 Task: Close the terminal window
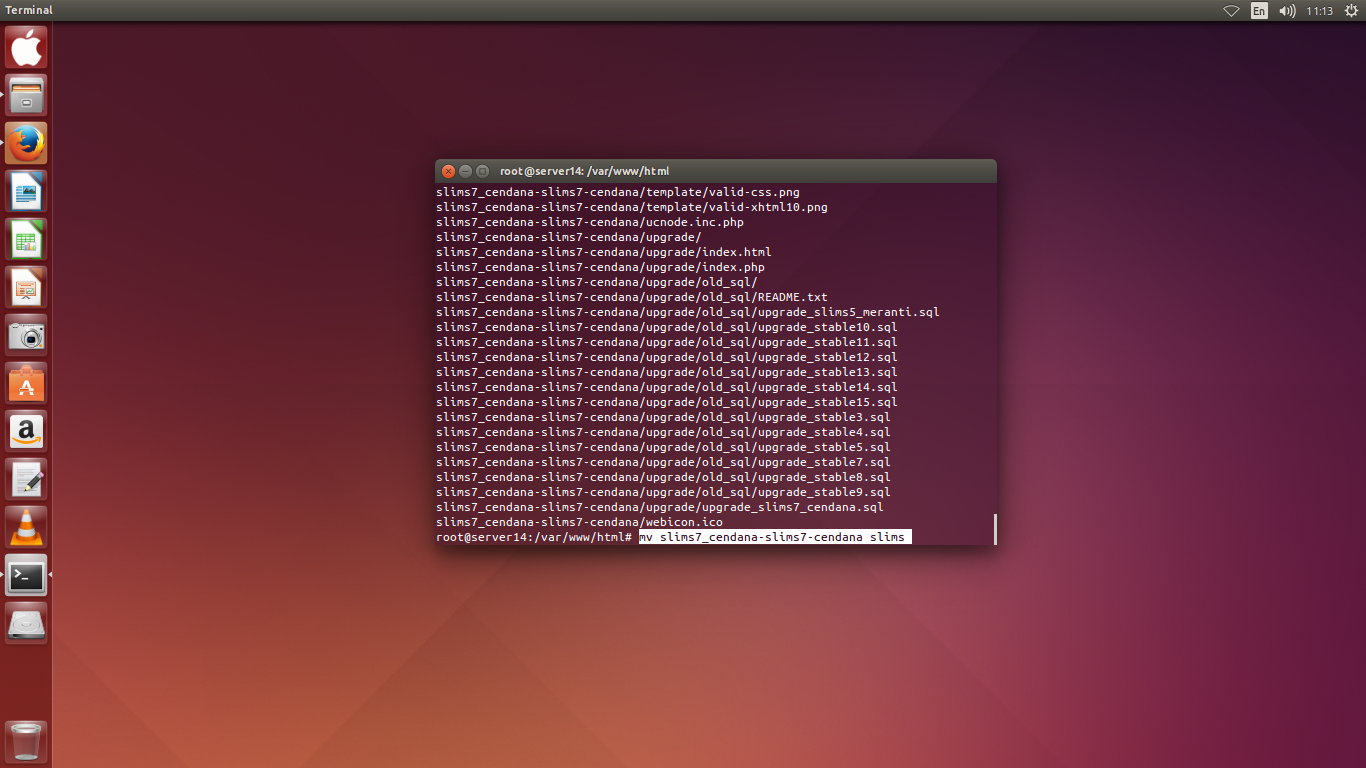pyautogui.click(x=449, y=171)
